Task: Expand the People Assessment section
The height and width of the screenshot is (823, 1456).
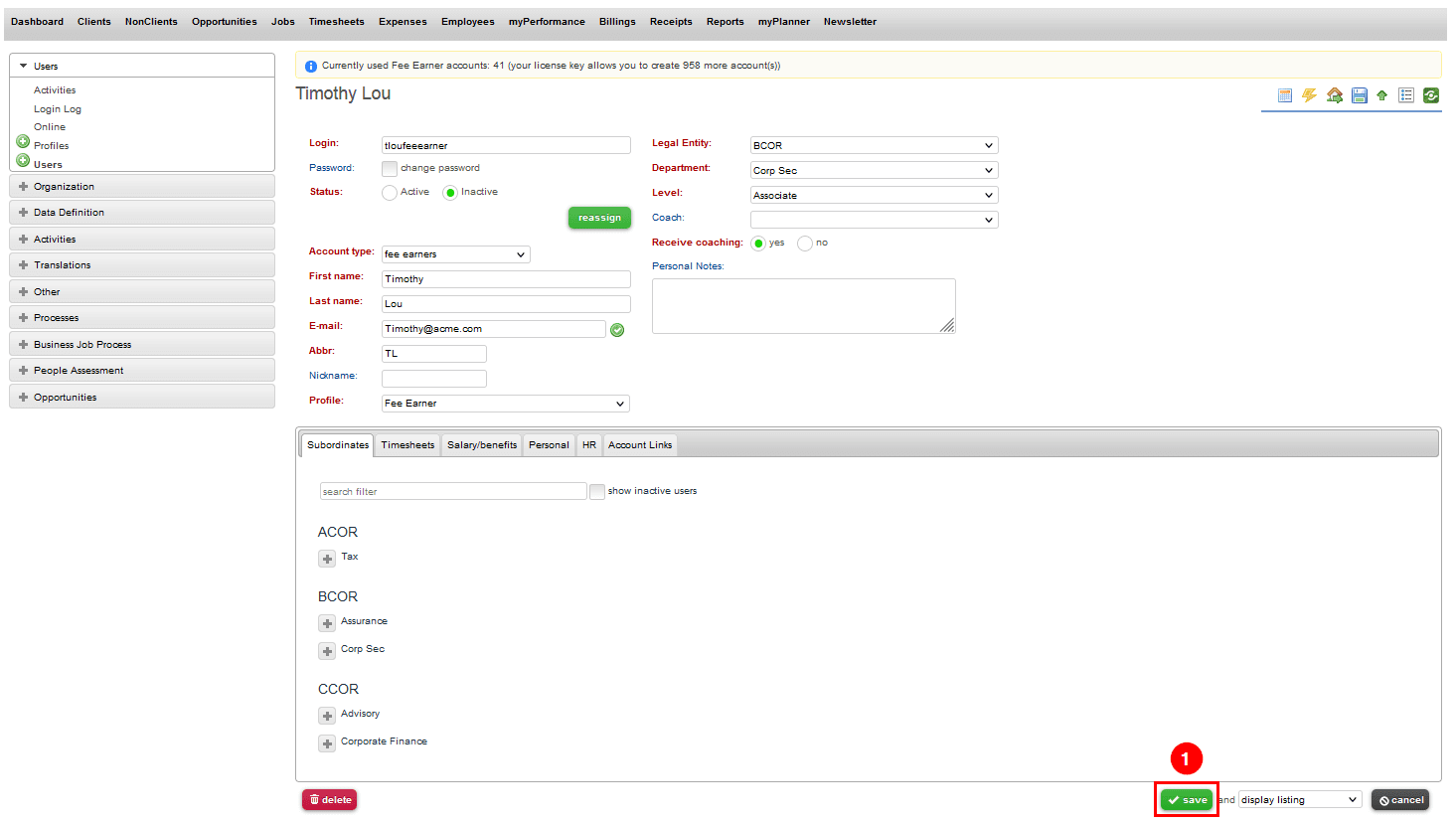Action: pyautogui.click(x=142, y=371)
